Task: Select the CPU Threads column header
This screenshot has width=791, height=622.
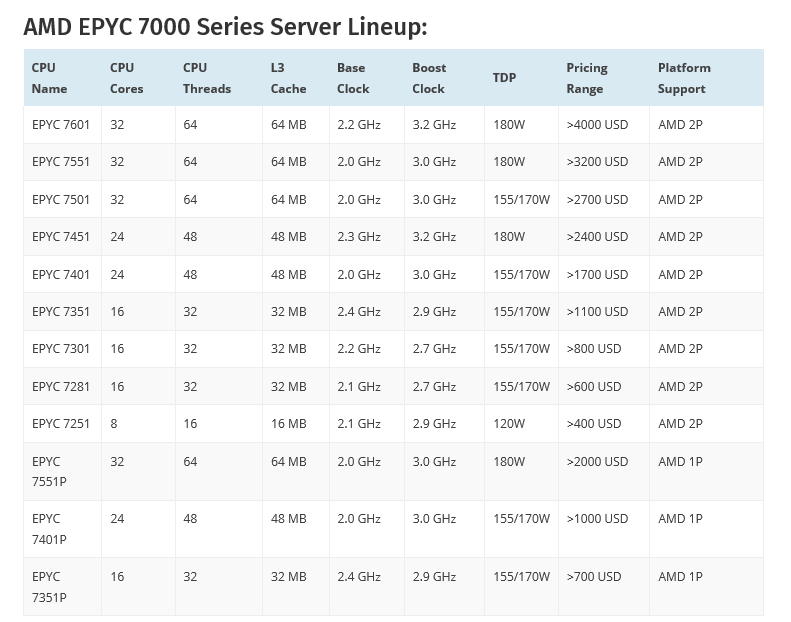Action: pos(207,78)
